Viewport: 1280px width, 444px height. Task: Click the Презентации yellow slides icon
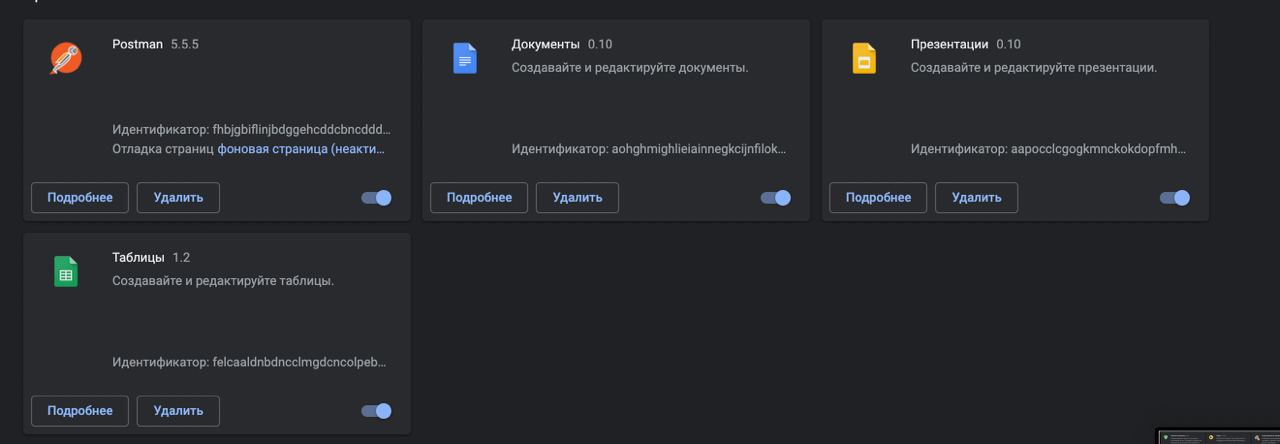[864, 58]
